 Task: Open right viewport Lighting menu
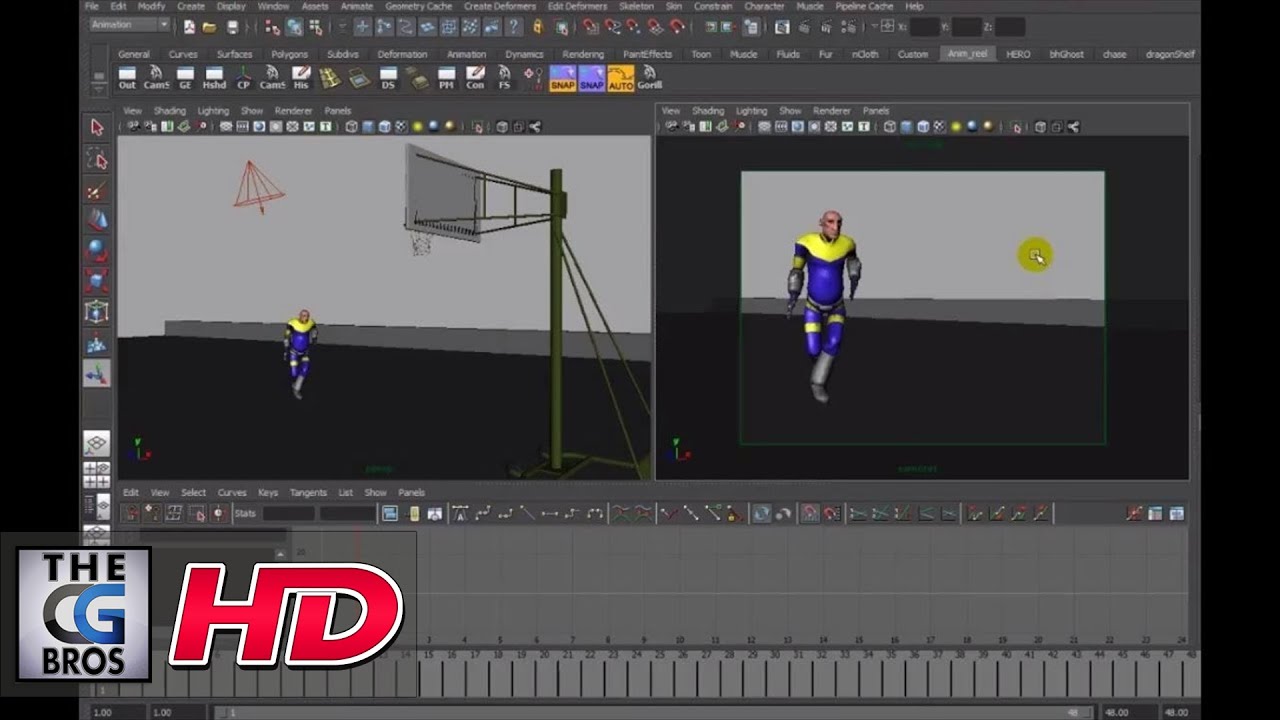click(751, 111)
